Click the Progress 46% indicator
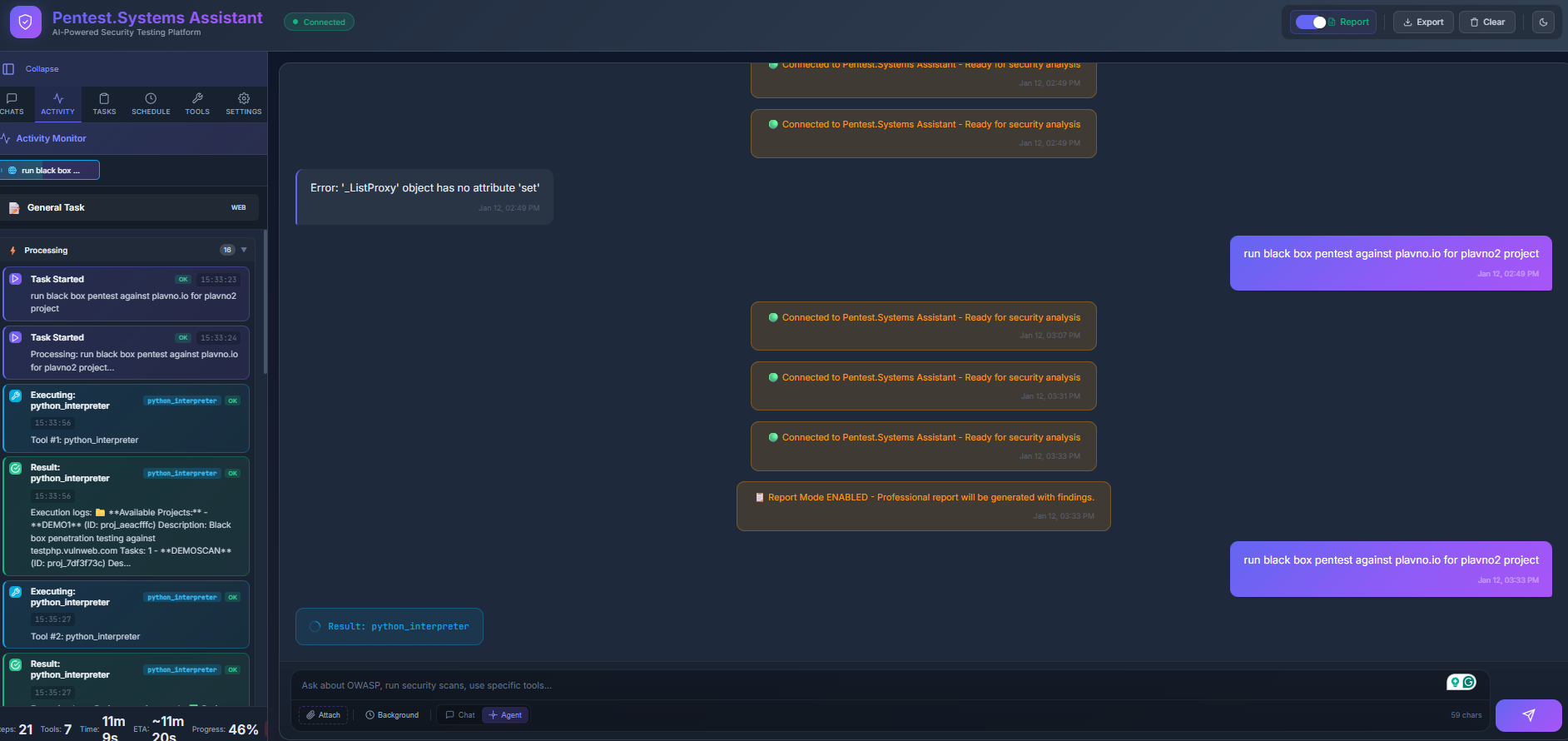Viewport: 1568px width, 741px height. (226, 729)
